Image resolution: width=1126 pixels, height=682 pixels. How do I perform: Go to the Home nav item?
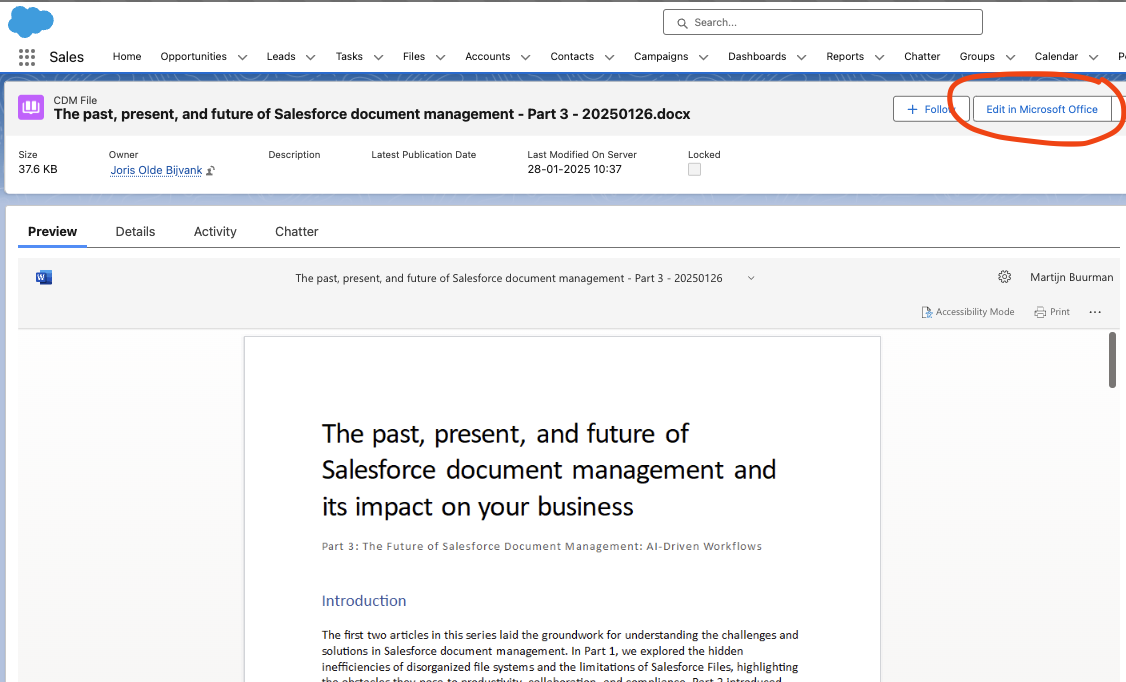click(127, 56)
